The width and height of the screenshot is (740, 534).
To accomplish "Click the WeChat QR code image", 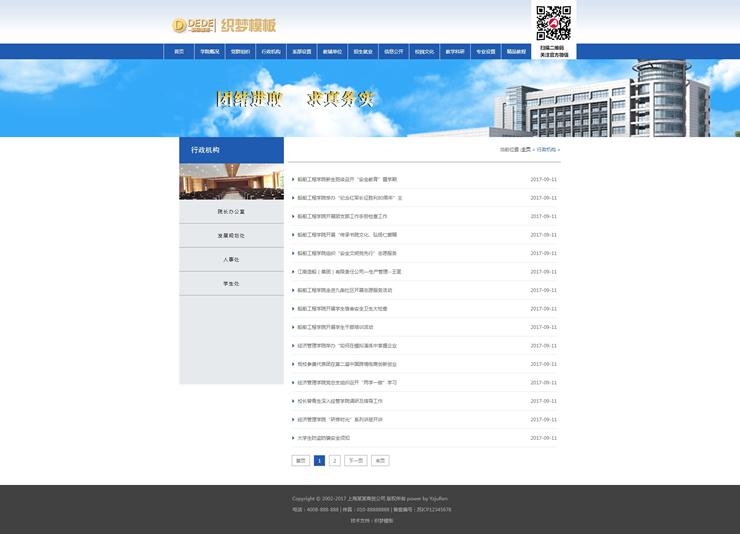I will 554,23.
